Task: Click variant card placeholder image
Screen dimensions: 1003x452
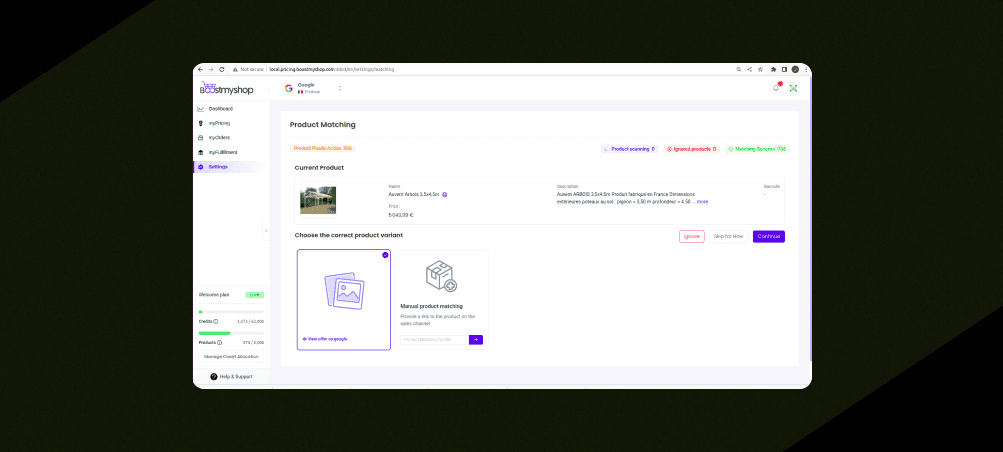Action: pos(344,290)
